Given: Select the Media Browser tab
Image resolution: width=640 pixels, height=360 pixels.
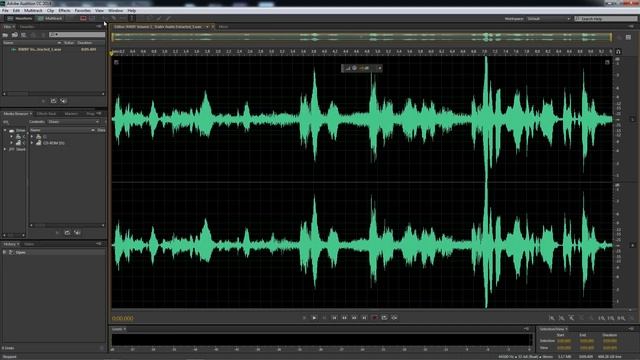Looking at the screenshot, I should pyautogui.click(x=17, y=113).
